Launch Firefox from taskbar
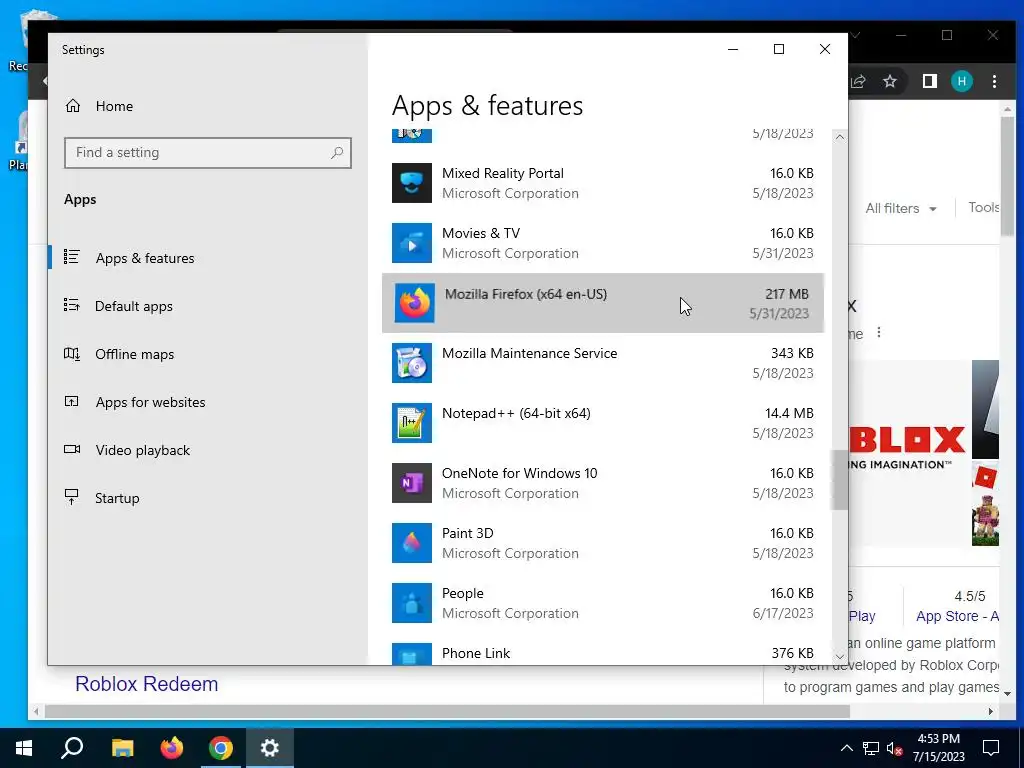 (172, 748)
